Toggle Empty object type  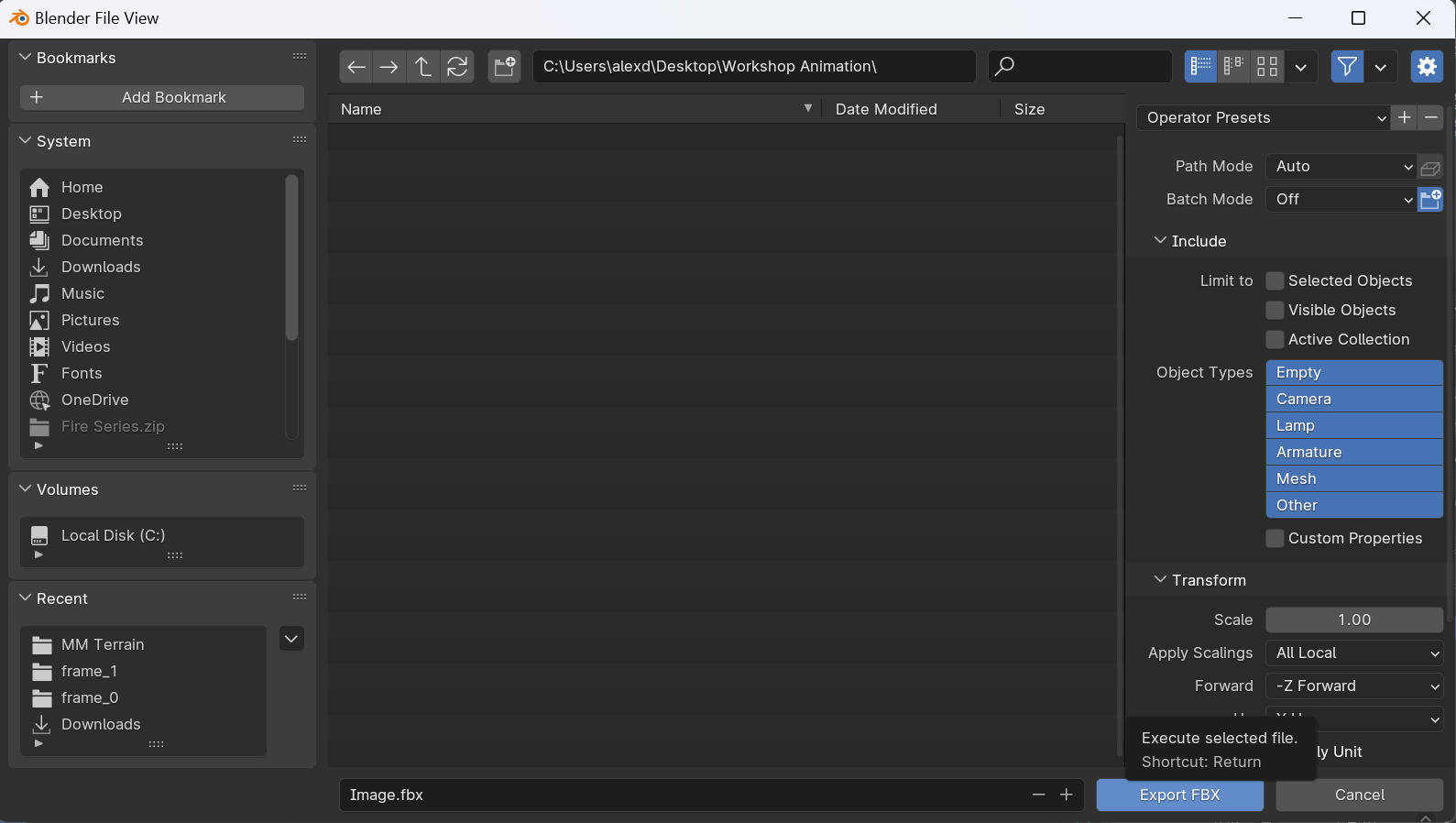(1354, 372)
